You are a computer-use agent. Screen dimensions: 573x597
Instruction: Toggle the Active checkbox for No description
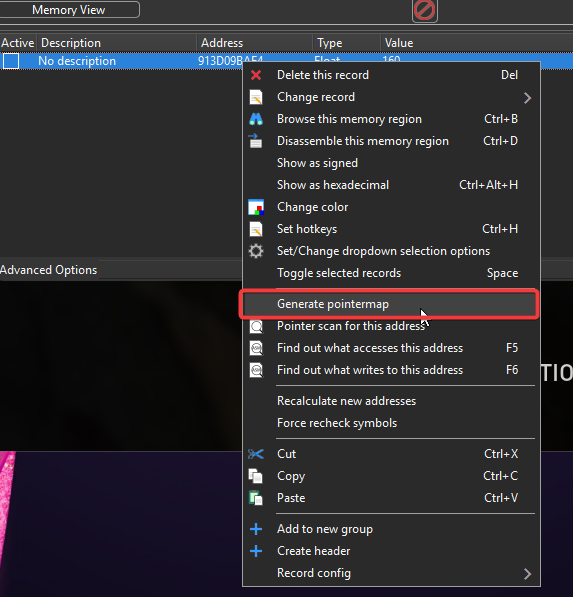click(11, 61)
